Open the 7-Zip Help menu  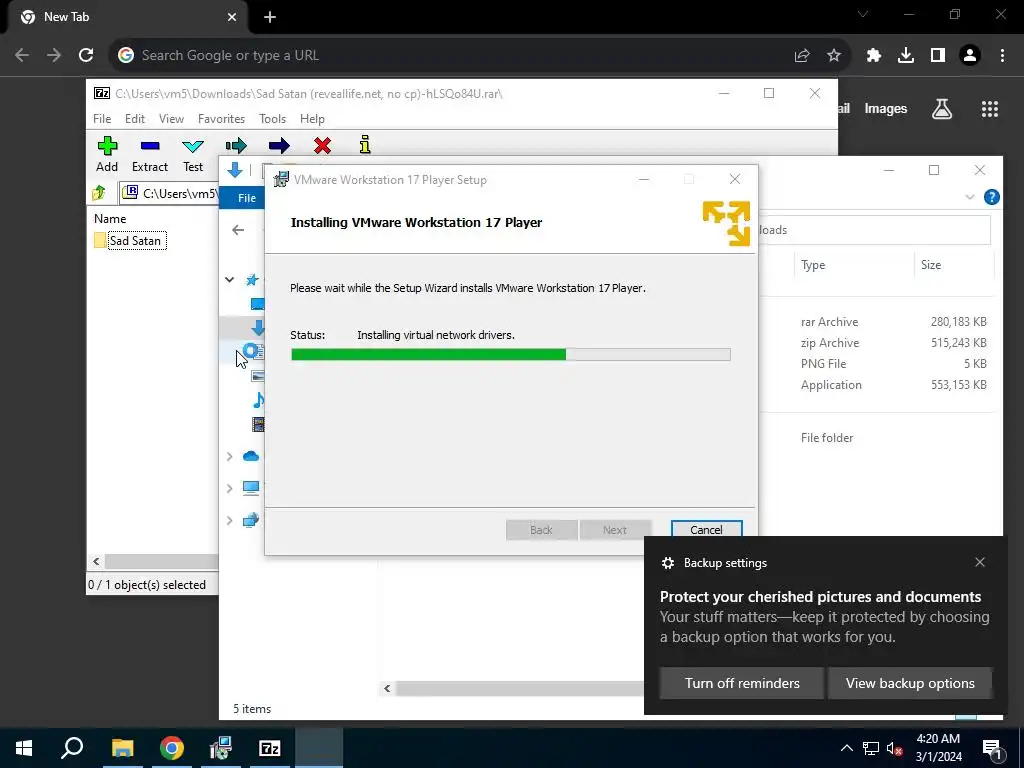point(312,119)
